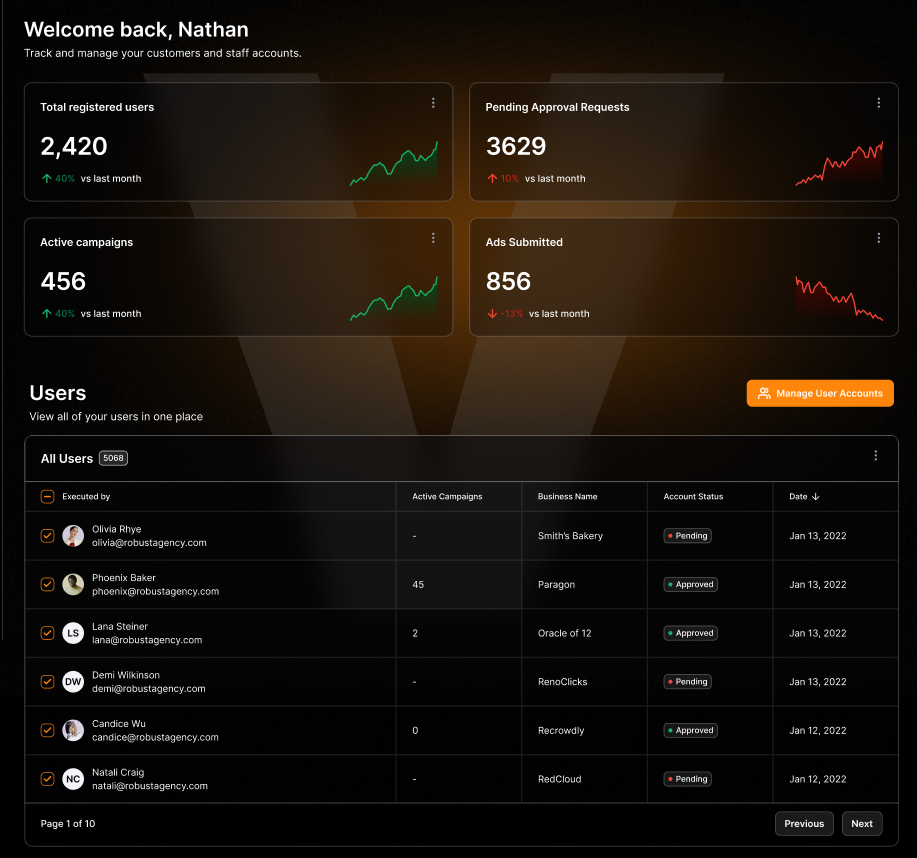Click the up arrow beside 40% on Active campaigns
The image size is (917, 858).
coord(47,313)
